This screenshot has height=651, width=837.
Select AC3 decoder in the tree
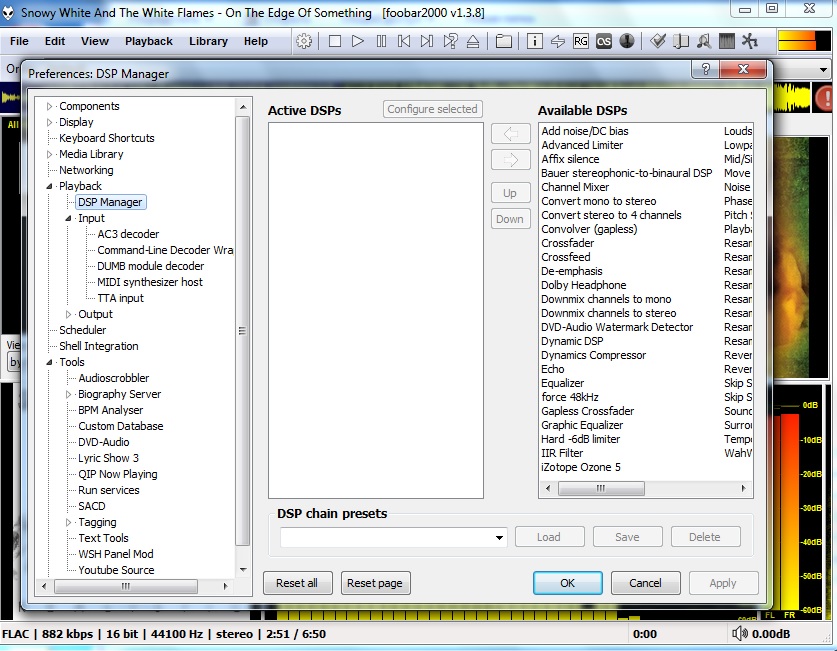tap(128, 234)
